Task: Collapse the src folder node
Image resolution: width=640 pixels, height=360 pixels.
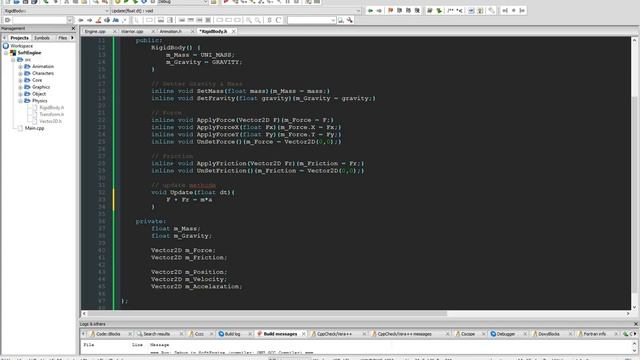Action: click(13, 60)
